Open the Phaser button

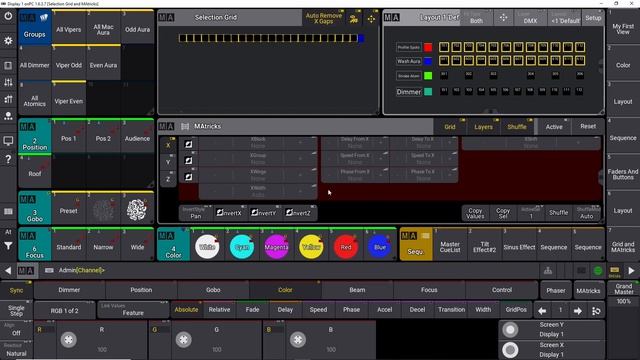click(556, 291)
